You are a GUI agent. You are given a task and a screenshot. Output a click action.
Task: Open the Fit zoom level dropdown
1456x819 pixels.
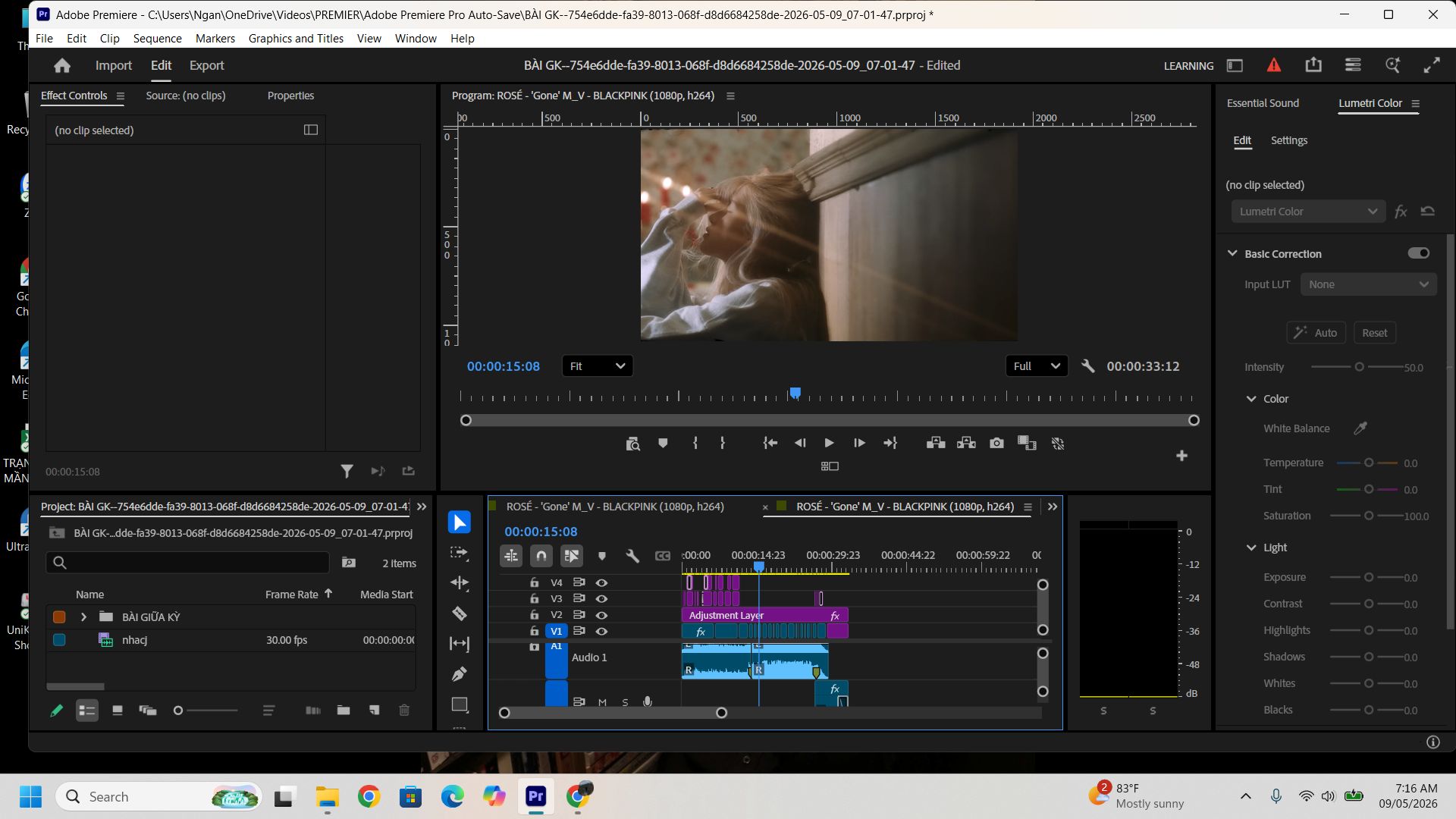pyautogui.click(x=598, y=366)
